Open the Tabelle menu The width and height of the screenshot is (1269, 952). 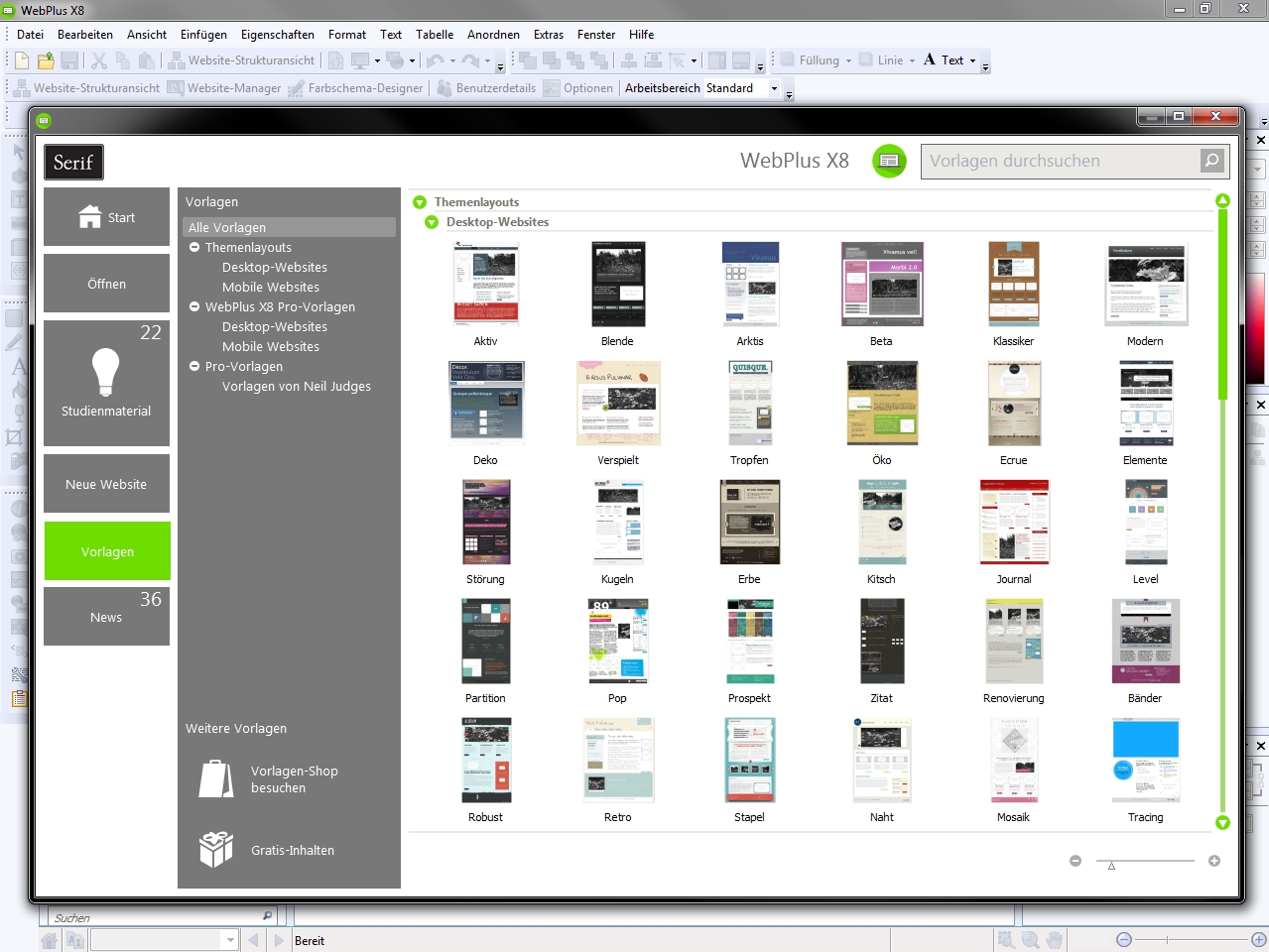(435, 34)
